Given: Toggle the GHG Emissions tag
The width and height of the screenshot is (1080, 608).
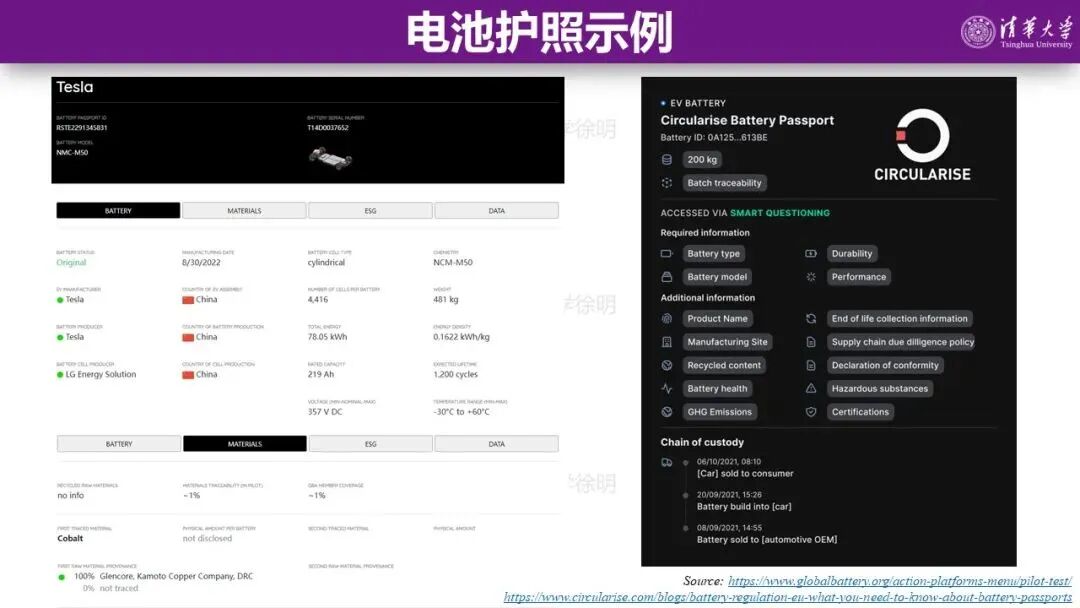Looking at the screenshot, I should [719, 412].
